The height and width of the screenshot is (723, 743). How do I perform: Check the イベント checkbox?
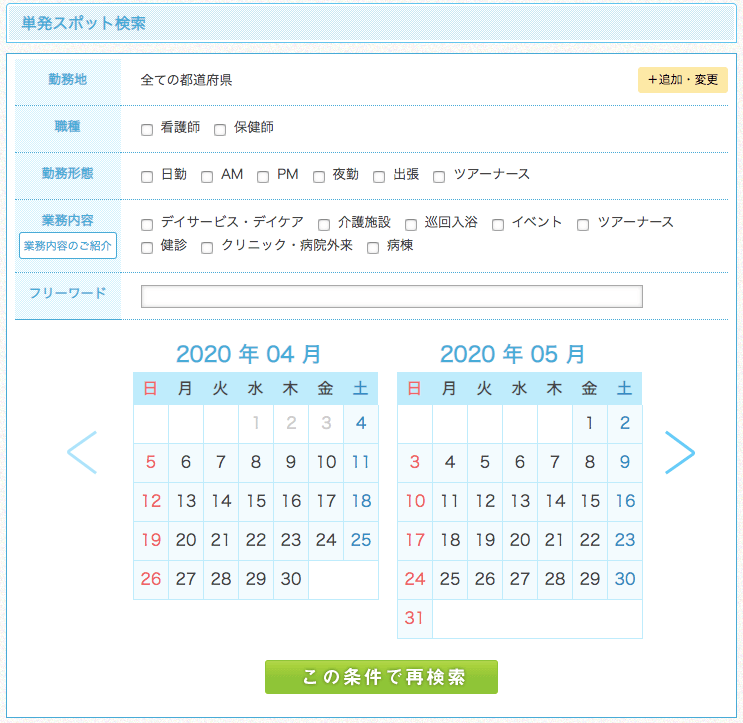(498, 225)
